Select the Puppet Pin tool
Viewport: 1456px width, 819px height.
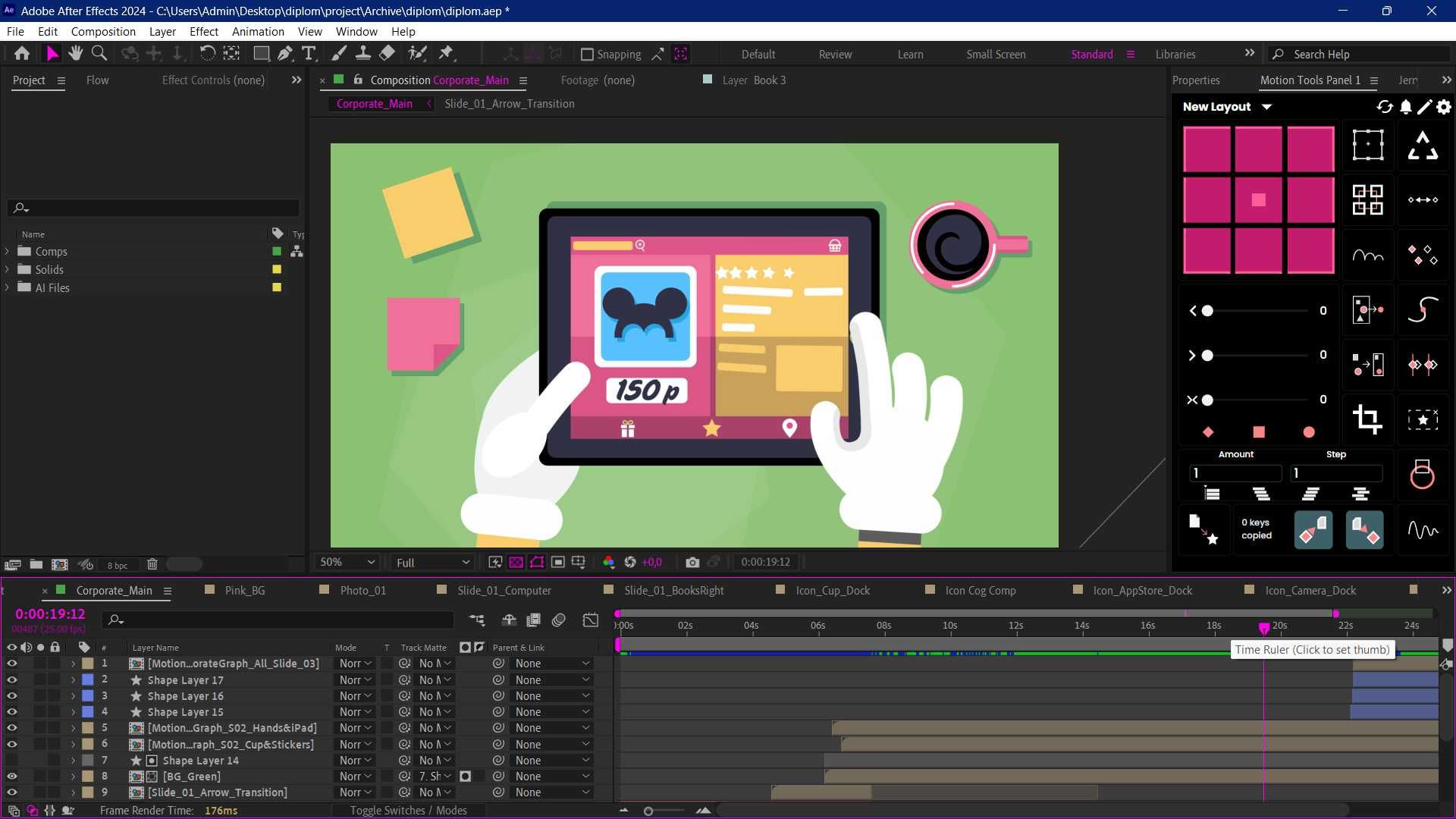click(x=446, y=54)
